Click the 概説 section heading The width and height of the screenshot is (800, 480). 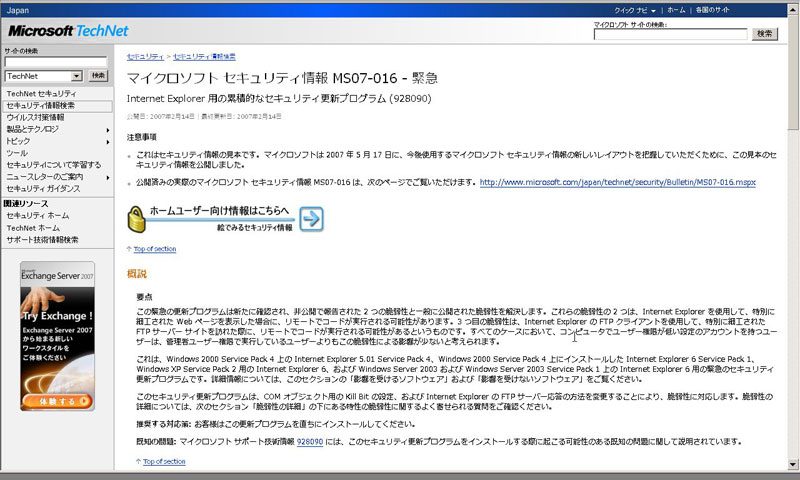tap(137, 274)
